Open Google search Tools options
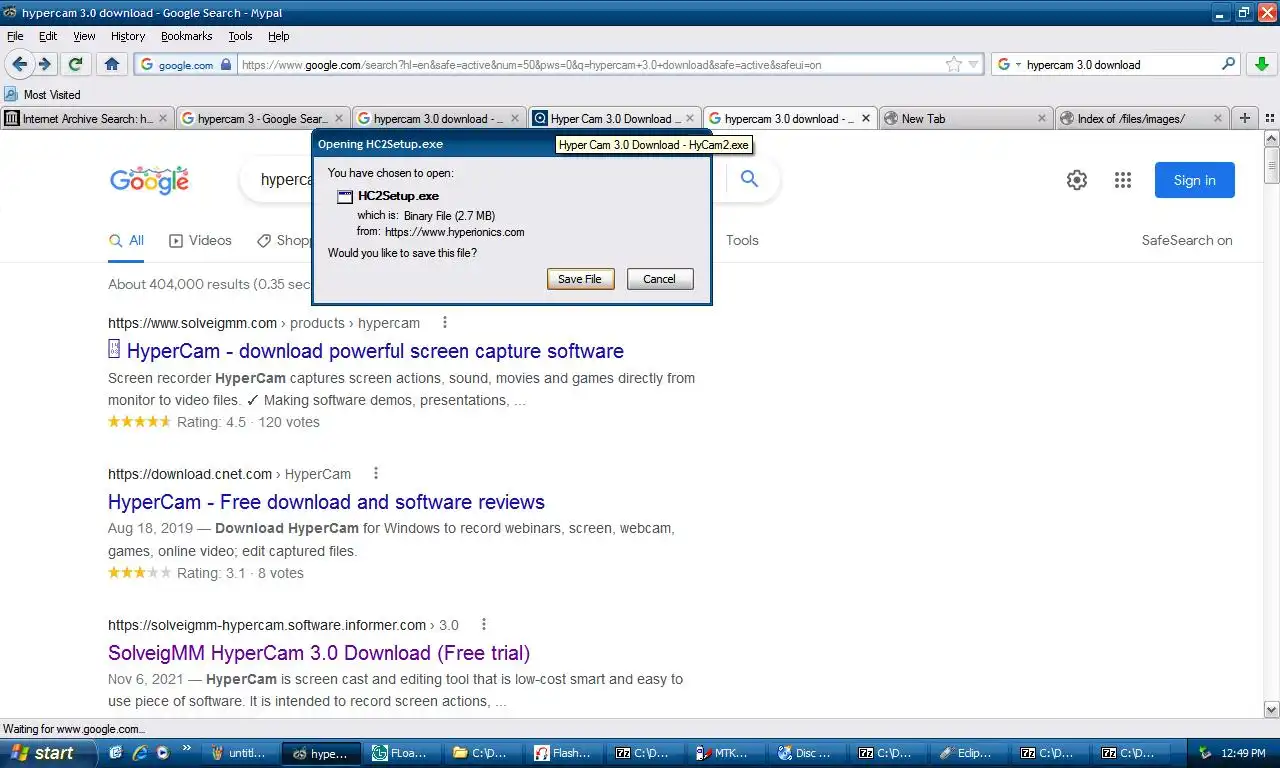Screen dimensions: 1280x768 (742, 241)
